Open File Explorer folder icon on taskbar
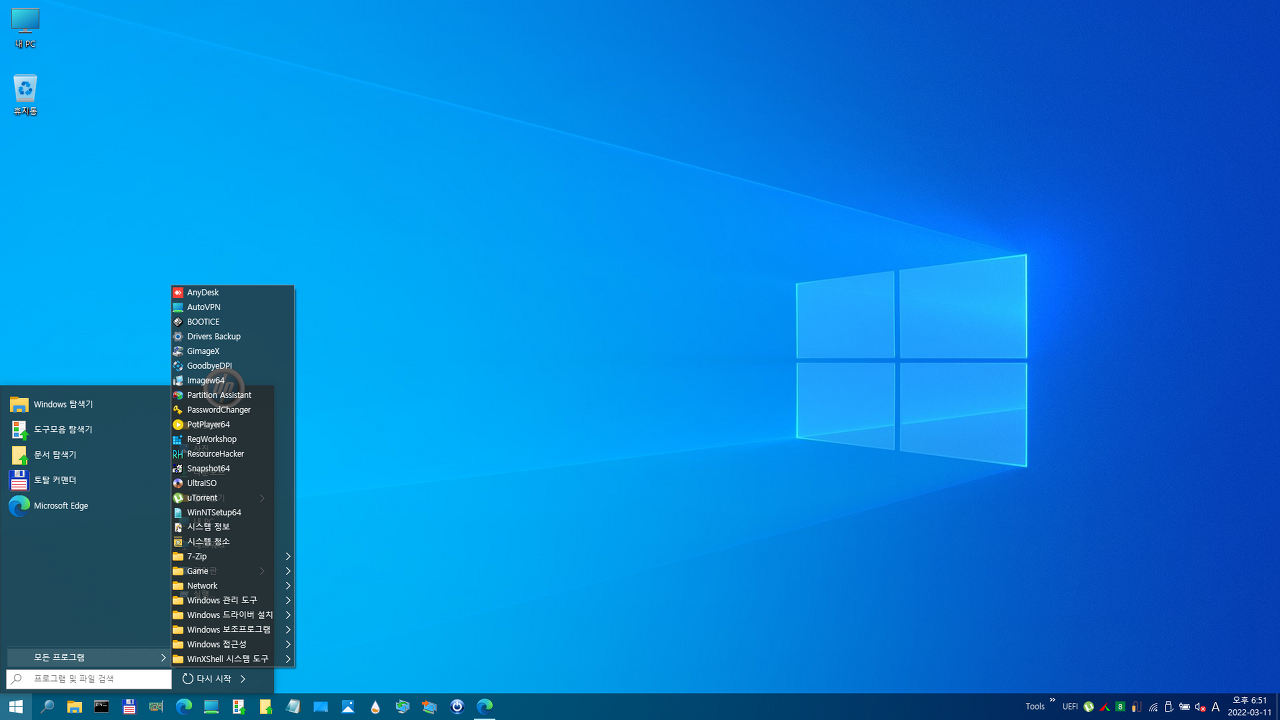The image size is (1280, 720). (x=74, y=706)
